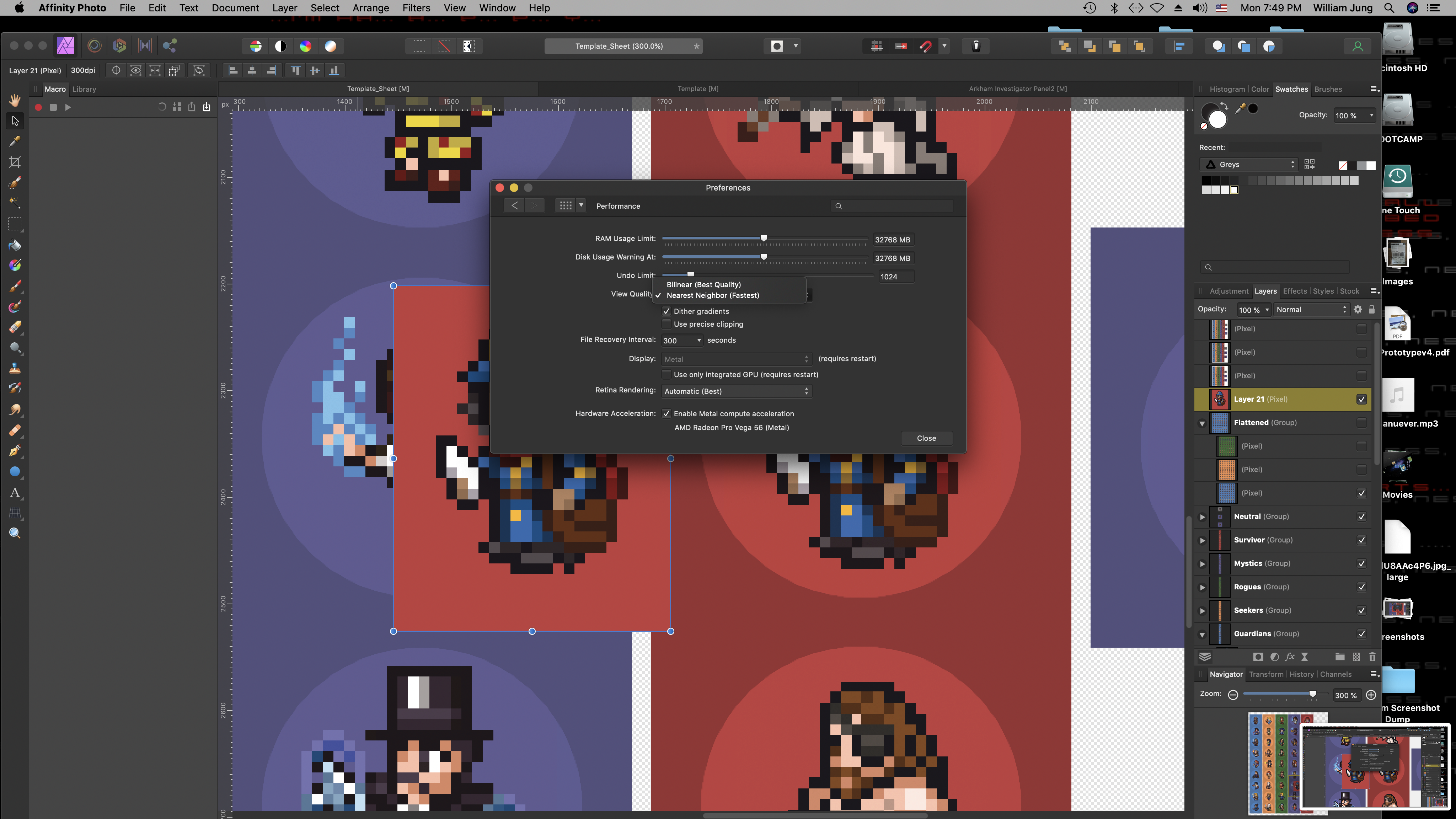Switch to the History tab

point(1301,674)
